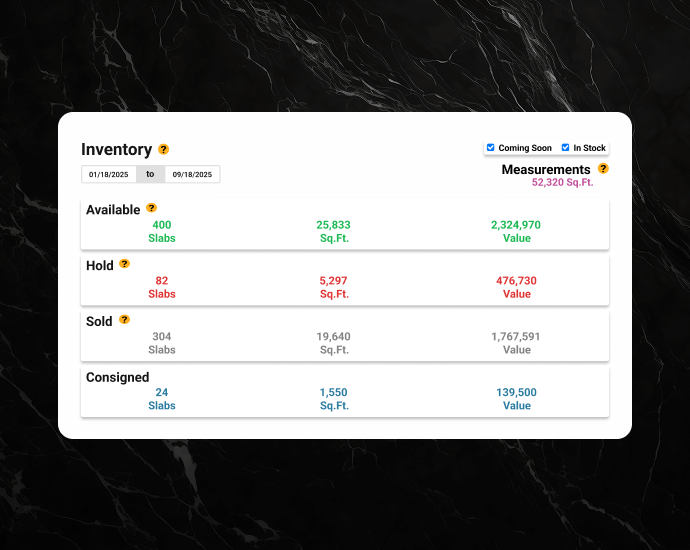
Task: Click the Consigned value 139,500
Action: [516, 393]
